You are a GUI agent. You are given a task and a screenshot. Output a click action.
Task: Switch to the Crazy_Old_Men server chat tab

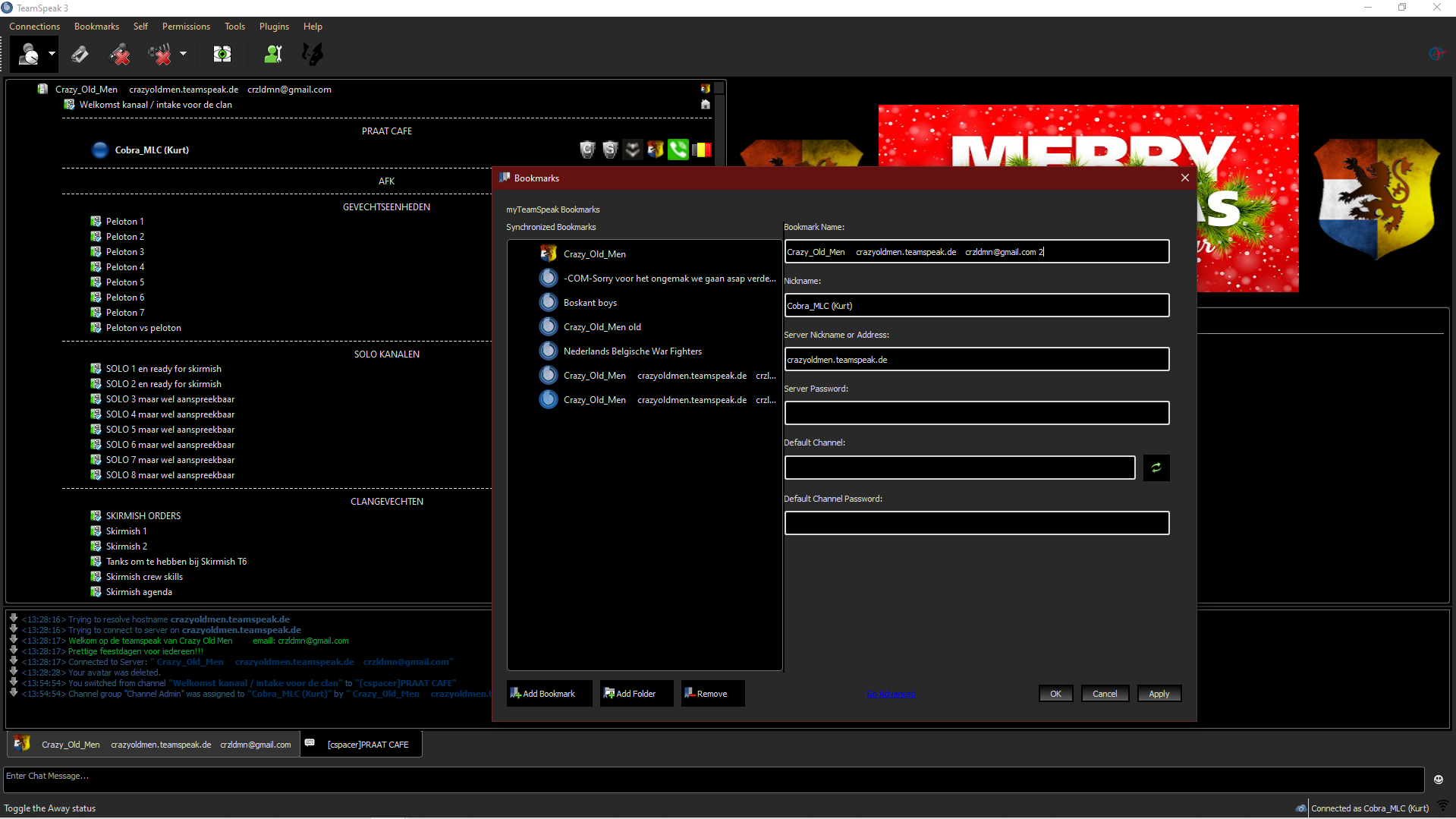153,745
